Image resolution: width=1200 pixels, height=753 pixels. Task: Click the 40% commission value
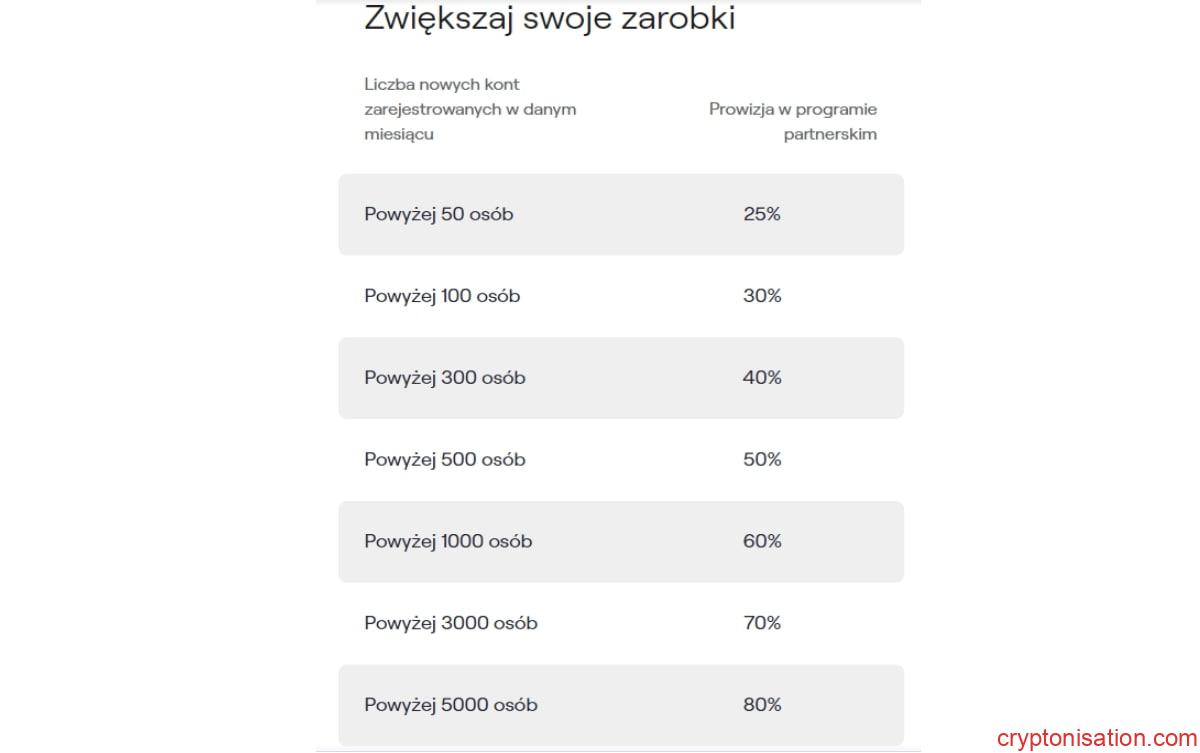pyautogui.click(x=762, y=378)
